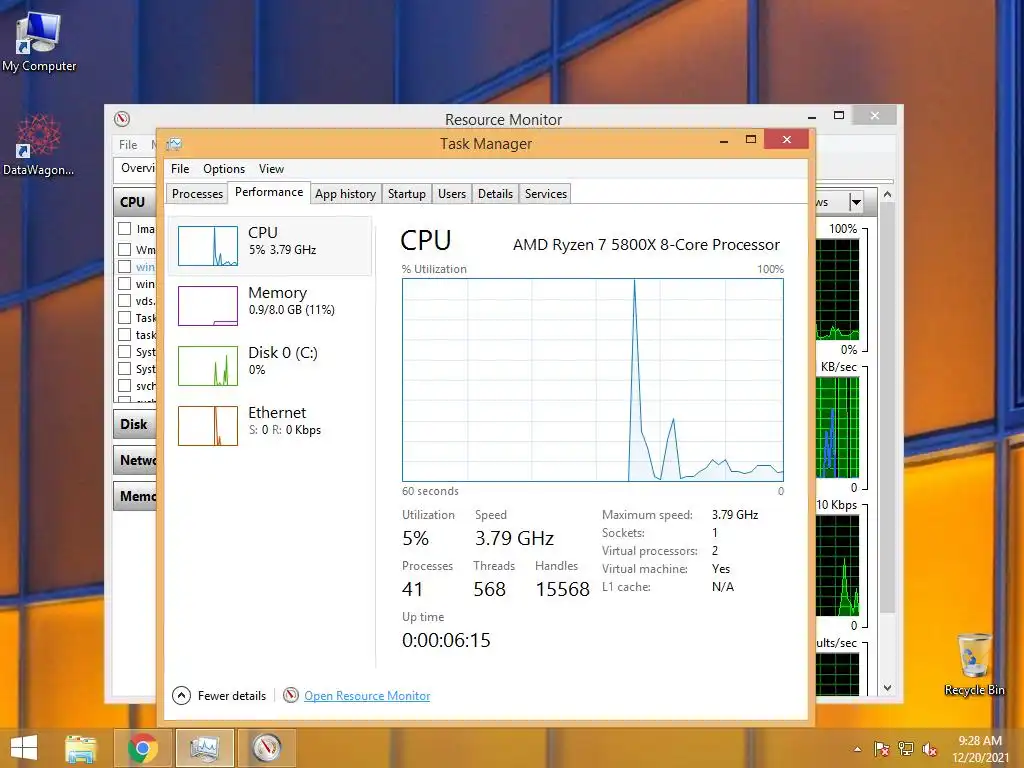The image size is (1024, 768).
Task: Switch to the Services tab
Action: 545,194
